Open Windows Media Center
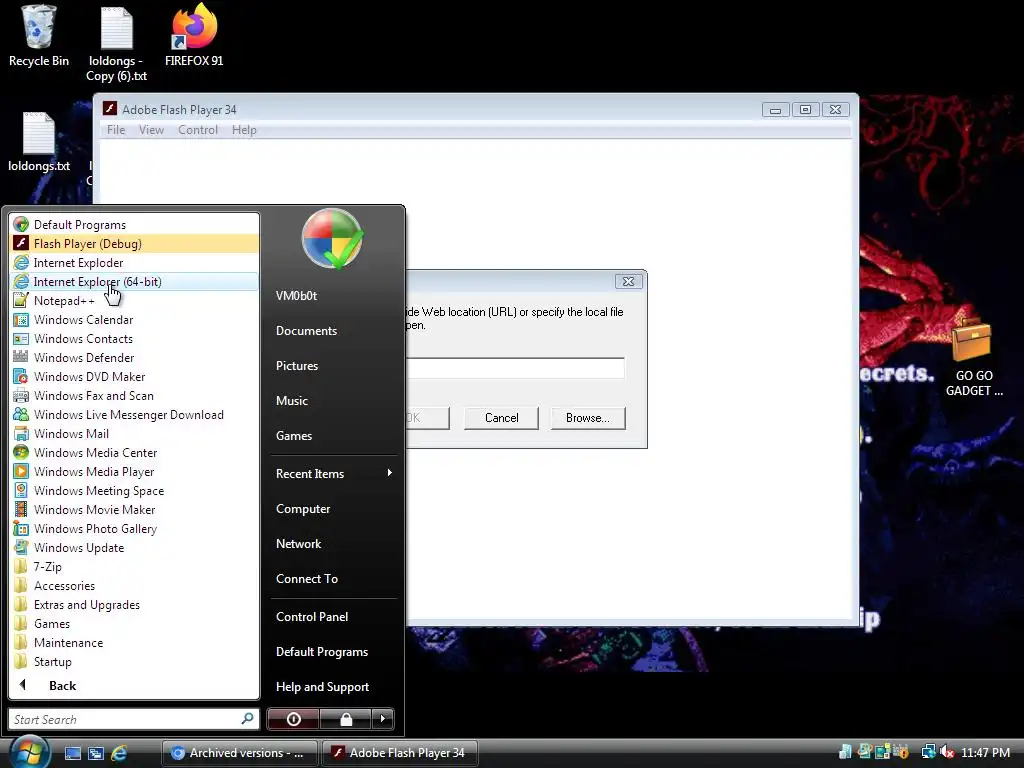The width and height of the screenshot is (1024, 768). 135,452
